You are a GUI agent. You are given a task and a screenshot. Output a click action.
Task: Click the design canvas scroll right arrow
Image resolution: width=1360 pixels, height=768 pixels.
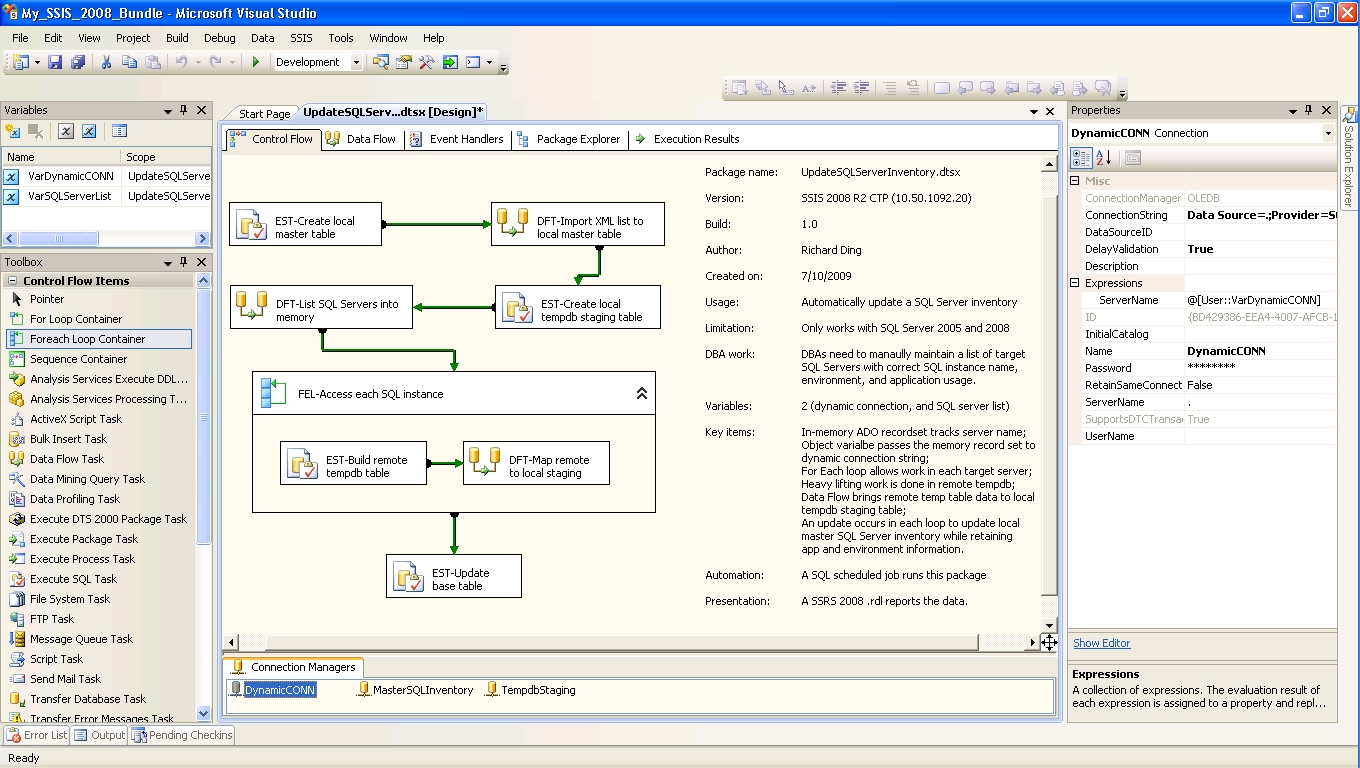[x=1033, y=642]
